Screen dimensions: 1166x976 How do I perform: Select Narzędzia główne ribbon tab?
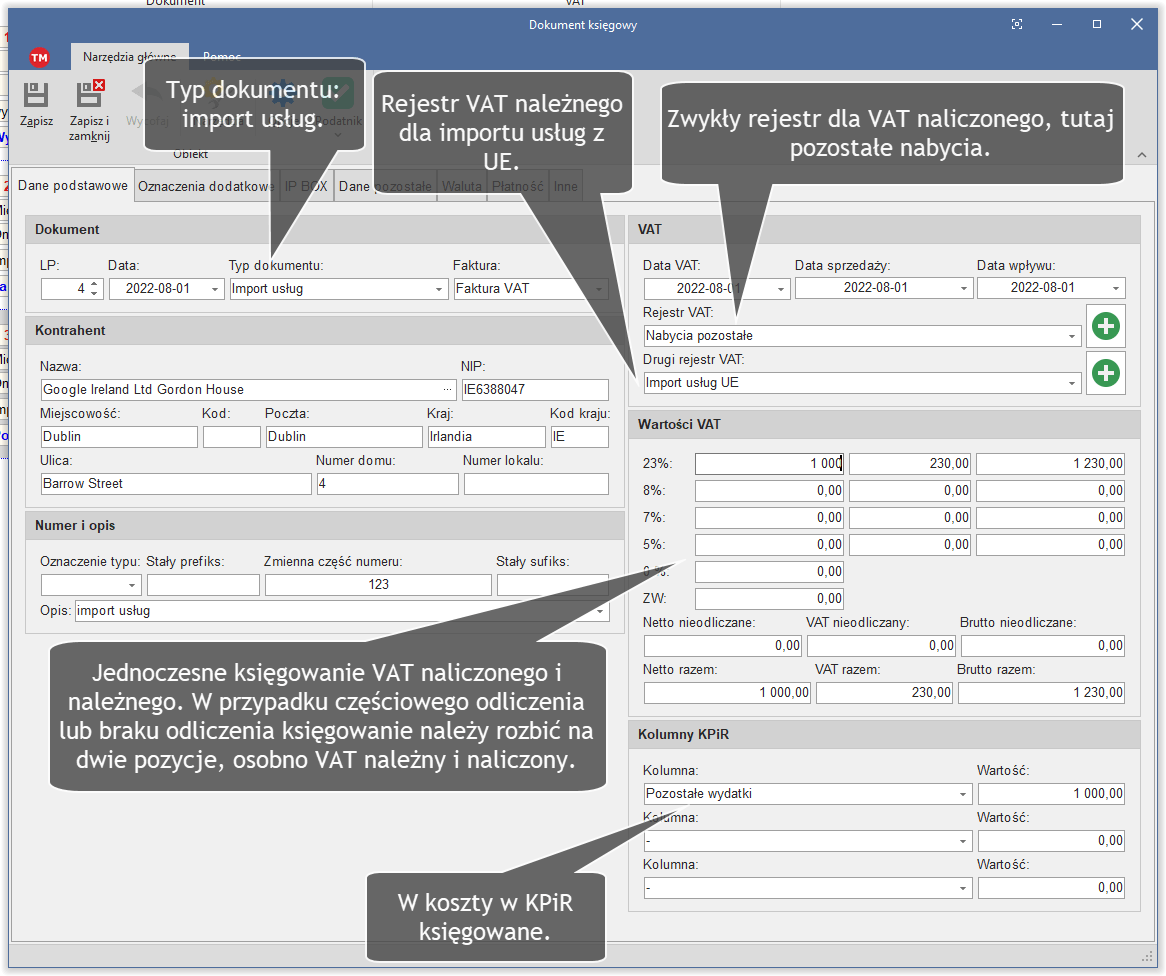[x=129, y=57]
